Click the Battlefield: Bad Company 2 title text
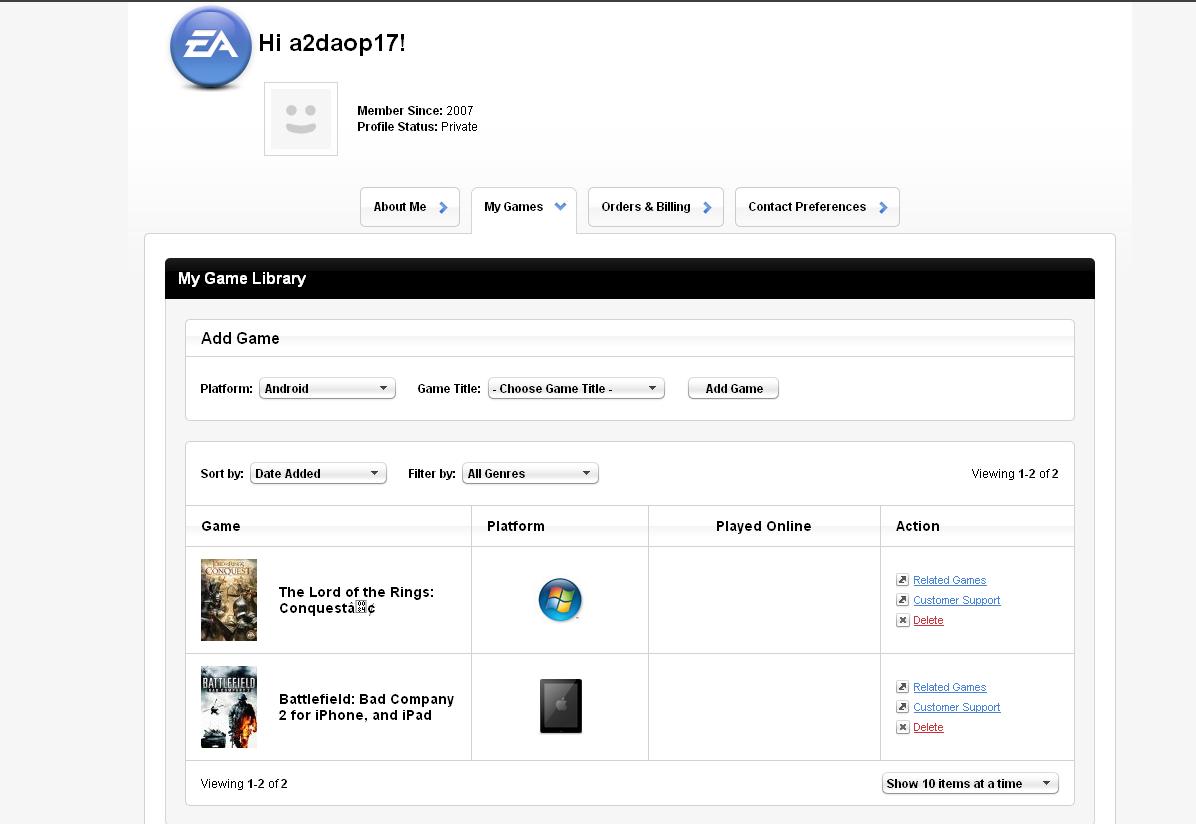Viewport: 1196px width, 824px height. 366,707
